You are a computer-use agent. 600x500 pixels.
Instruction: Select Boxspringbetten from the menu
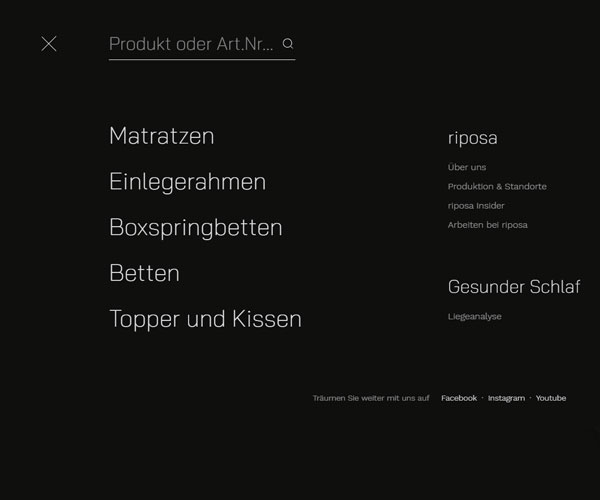pos(195,228)
